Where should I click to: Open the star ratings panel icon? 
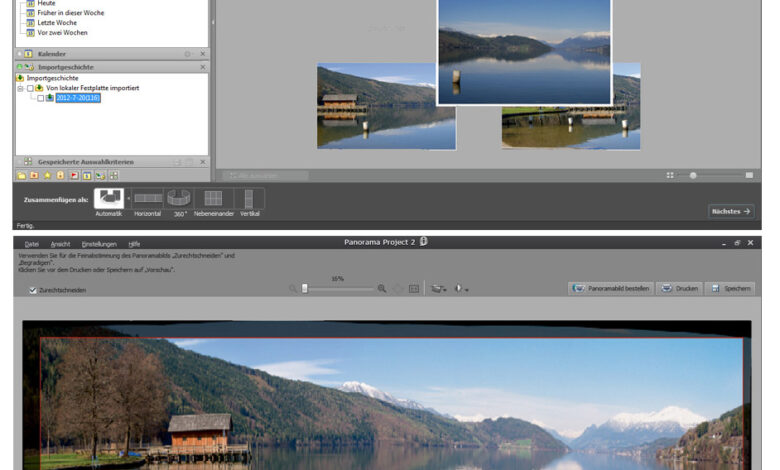pos(47,176)
